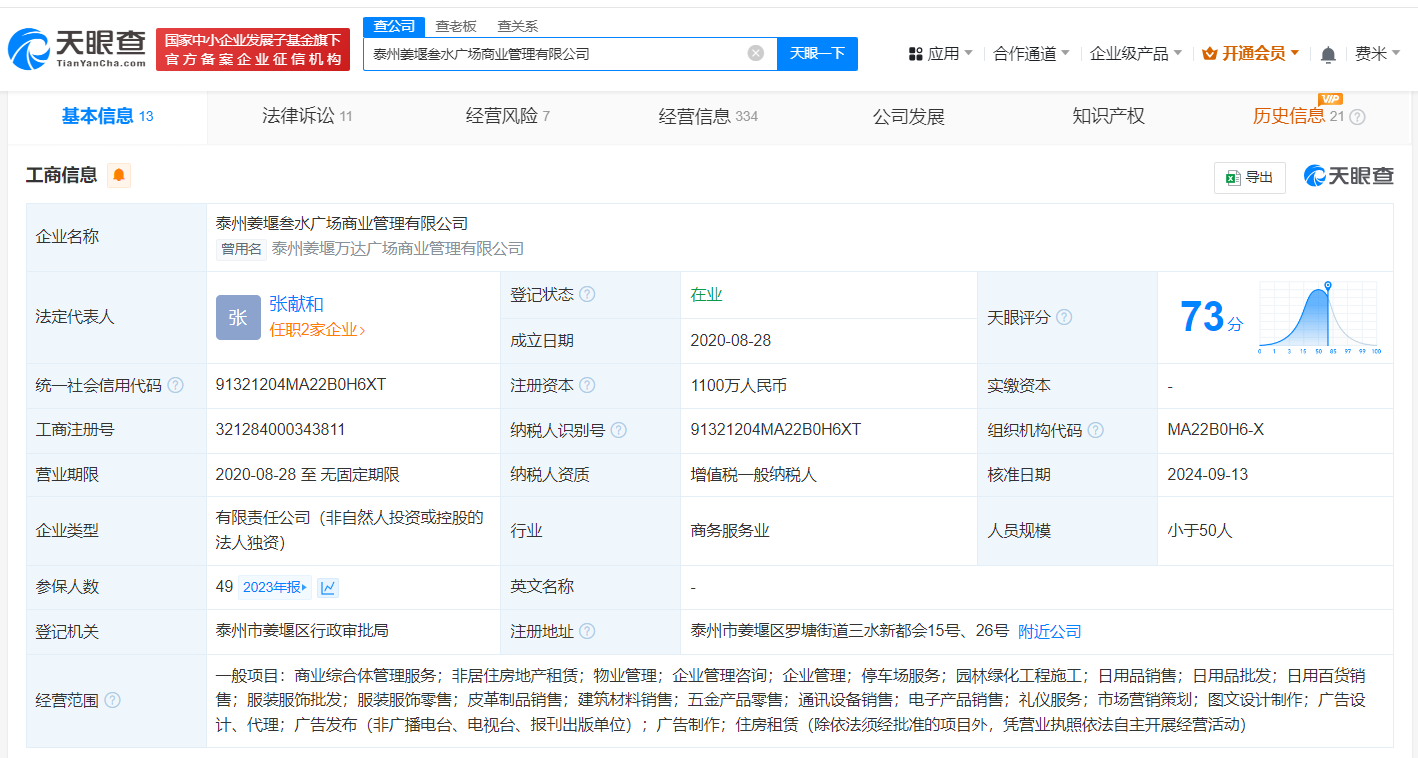Click into the company search input field
Viewport: 1418px width, 758px height.
pos(560,54)
